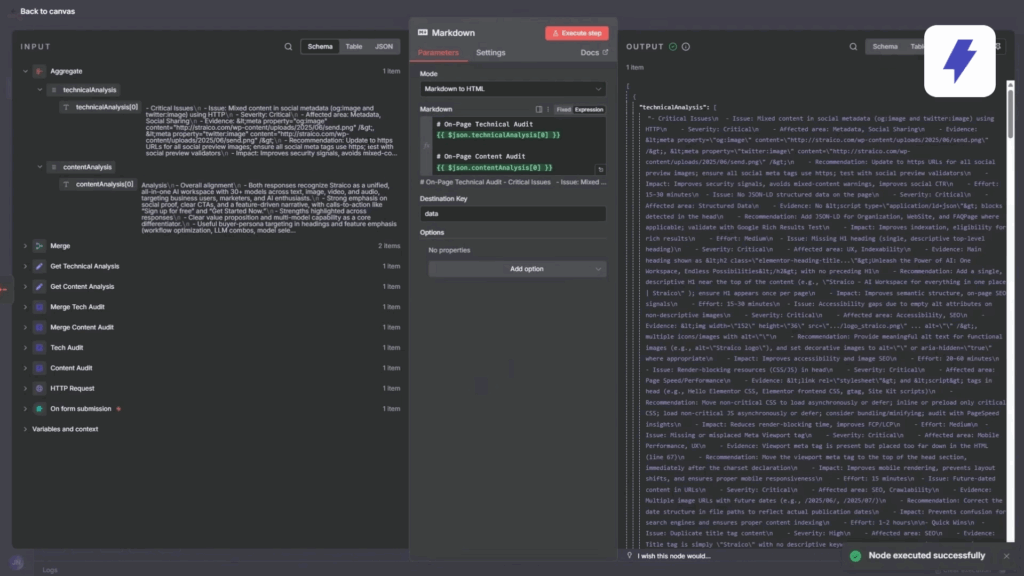Click the search icon in the Input panel
The height and width of the screenshot is (576, 1024).
coord(288,47)
